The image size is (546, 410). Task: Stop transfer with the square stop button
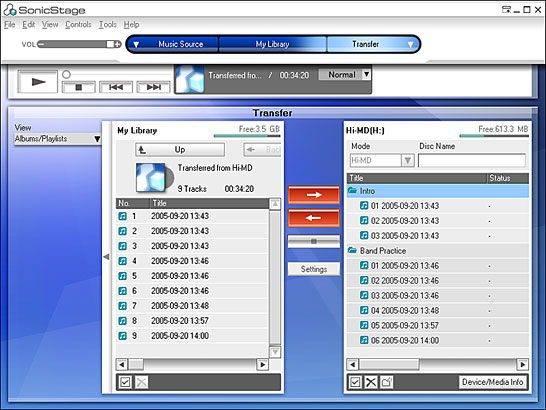[314, 241]
